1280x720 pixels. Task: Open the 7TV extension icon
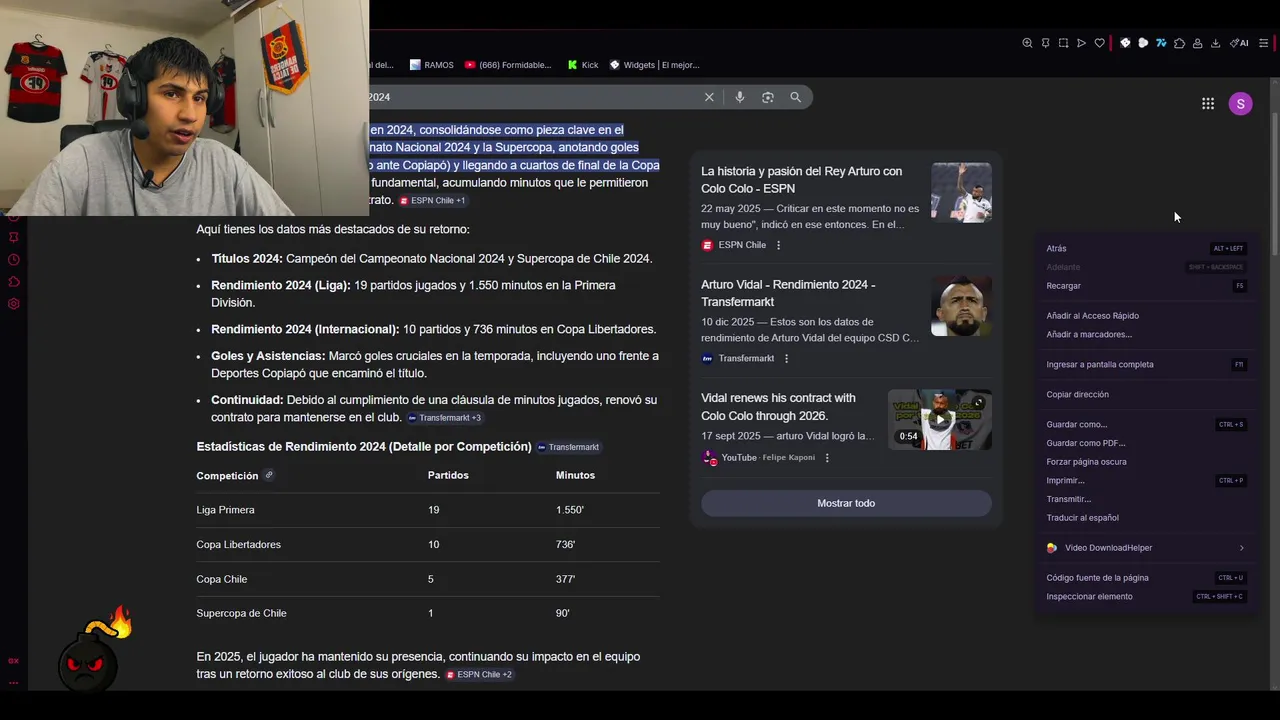pos(1161,43)
